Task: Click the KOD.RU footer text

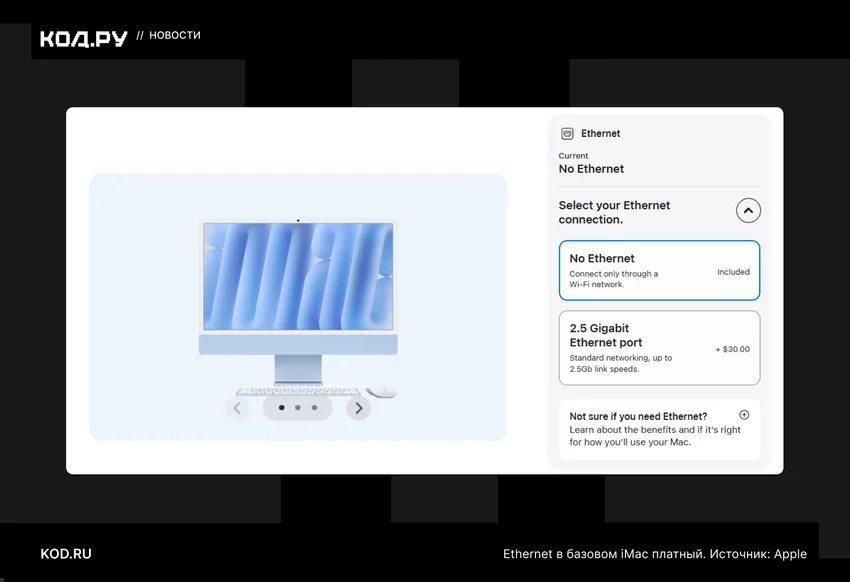Action: 66,554
